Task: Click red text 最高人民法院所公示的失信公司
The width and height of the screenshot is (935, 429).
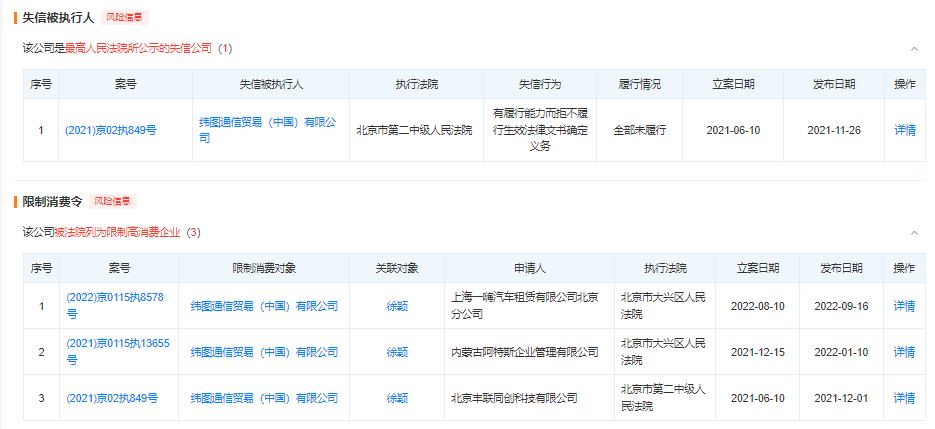Action: (x=138, y=49)
